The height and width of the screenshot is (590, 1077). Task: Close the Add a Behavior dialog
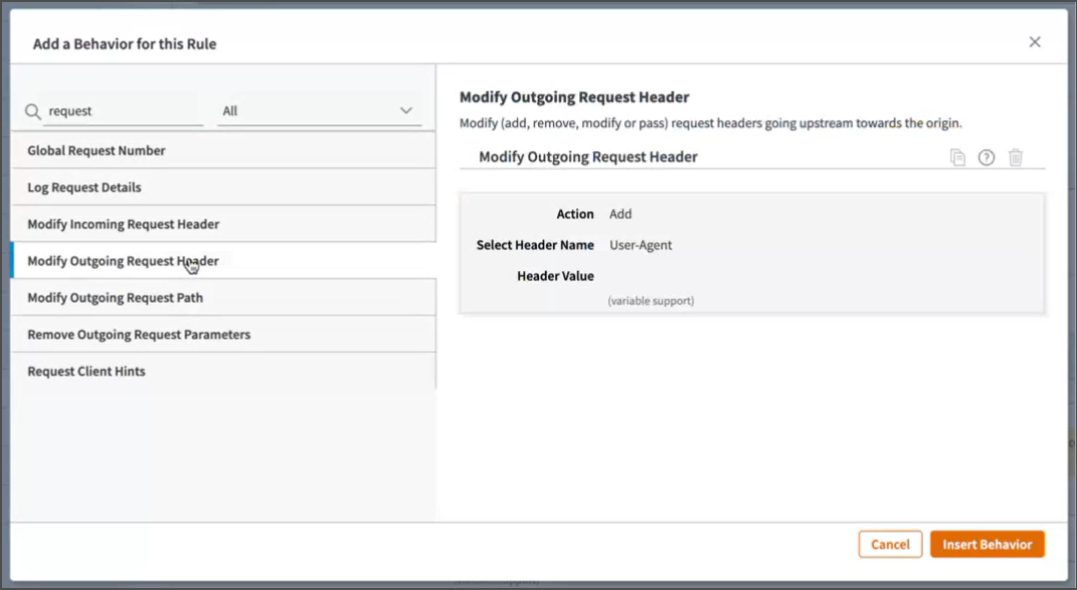pos(1035,42)
